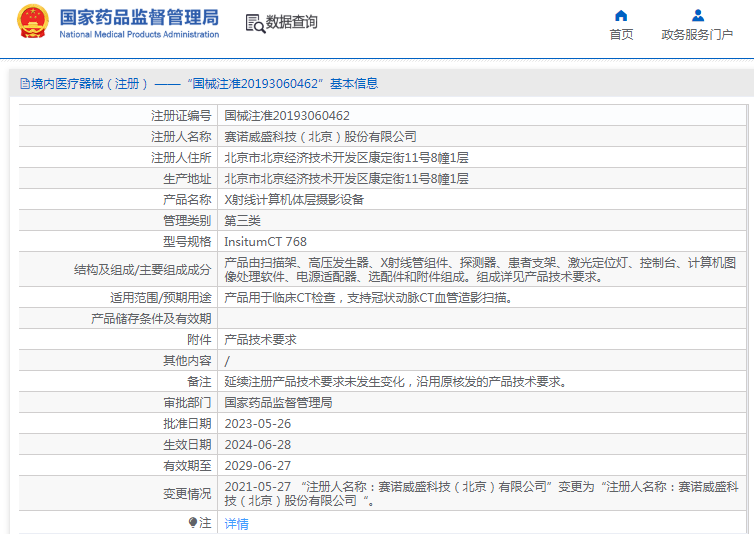Viewport: 754px width, 534px height.
Task: Select approval date 2023-05-26
Action: (258, 424)
